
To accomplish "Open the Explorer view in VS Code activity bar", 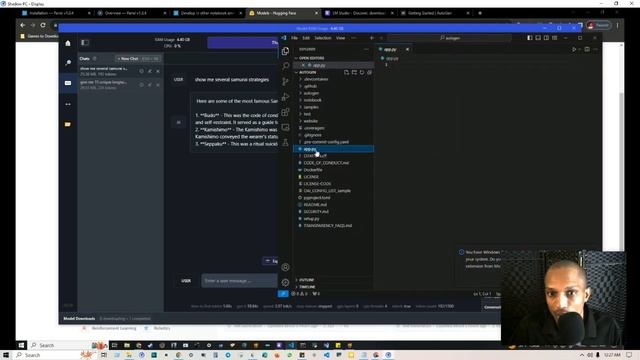I will [x=285, y=51].
